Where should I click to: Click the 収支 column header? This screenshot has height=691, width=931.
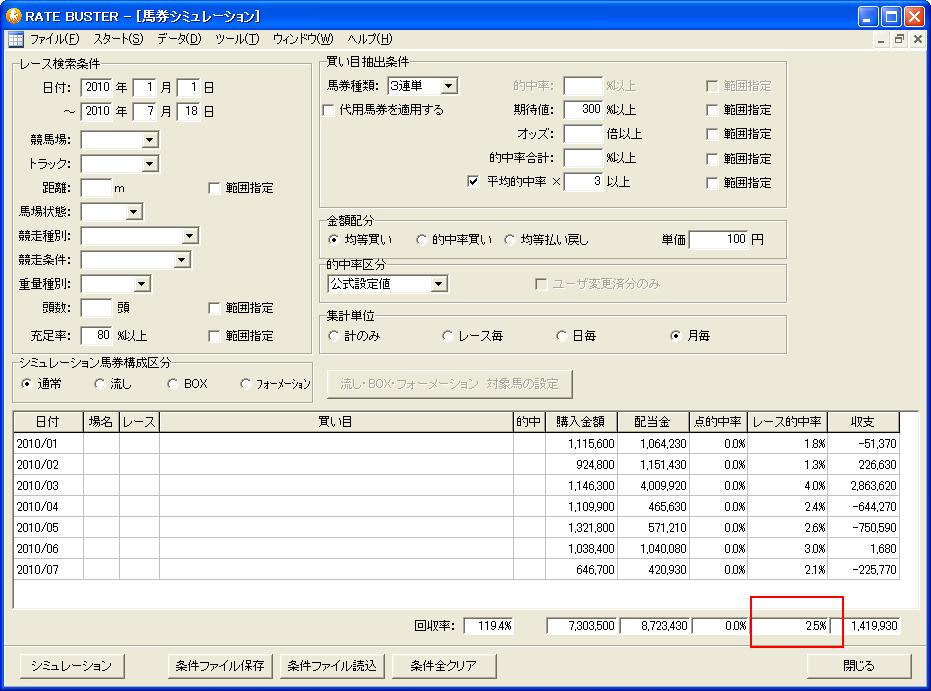click(863, 422)
